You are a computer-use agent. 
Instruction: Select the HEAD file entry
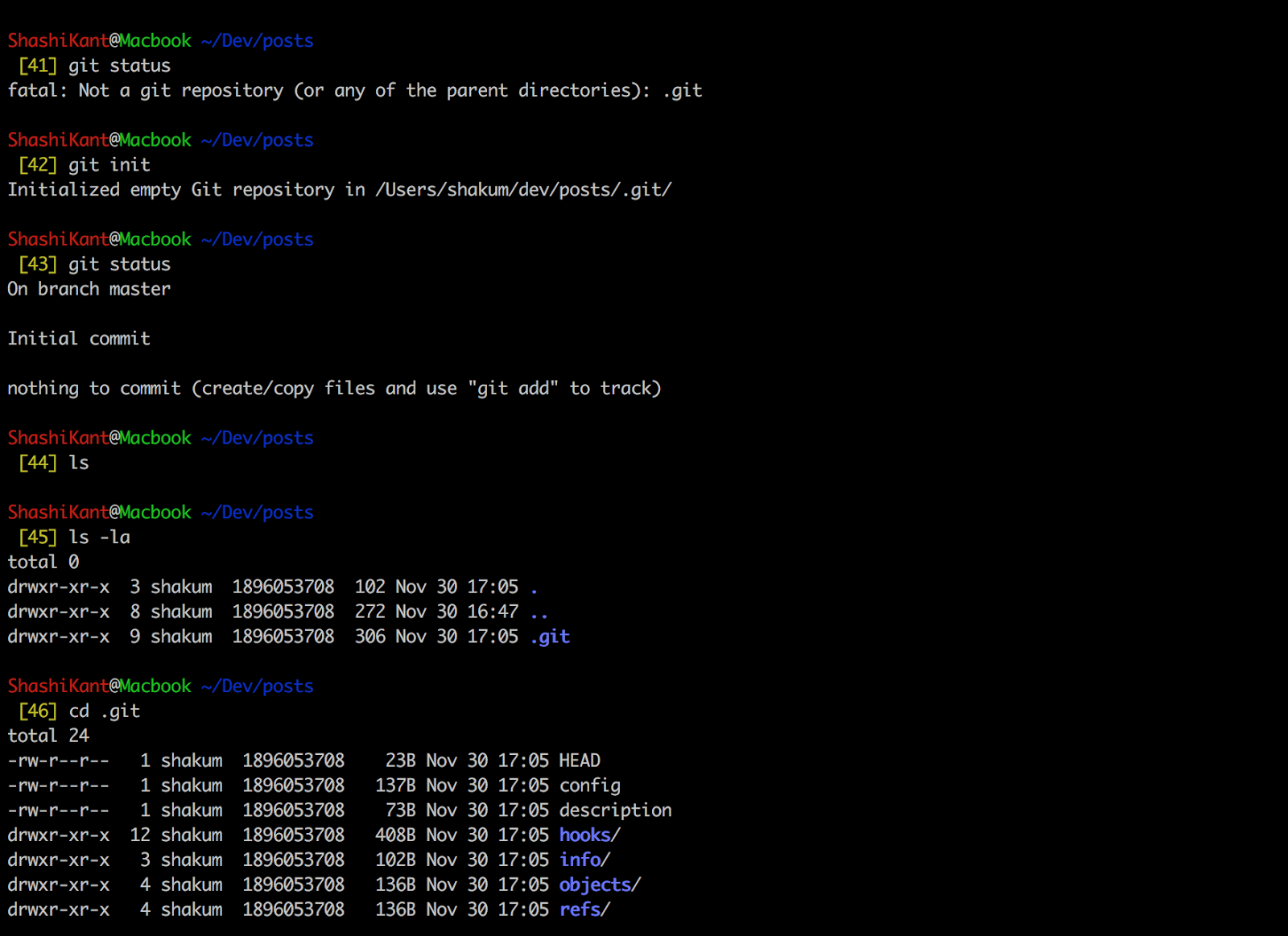578,760
